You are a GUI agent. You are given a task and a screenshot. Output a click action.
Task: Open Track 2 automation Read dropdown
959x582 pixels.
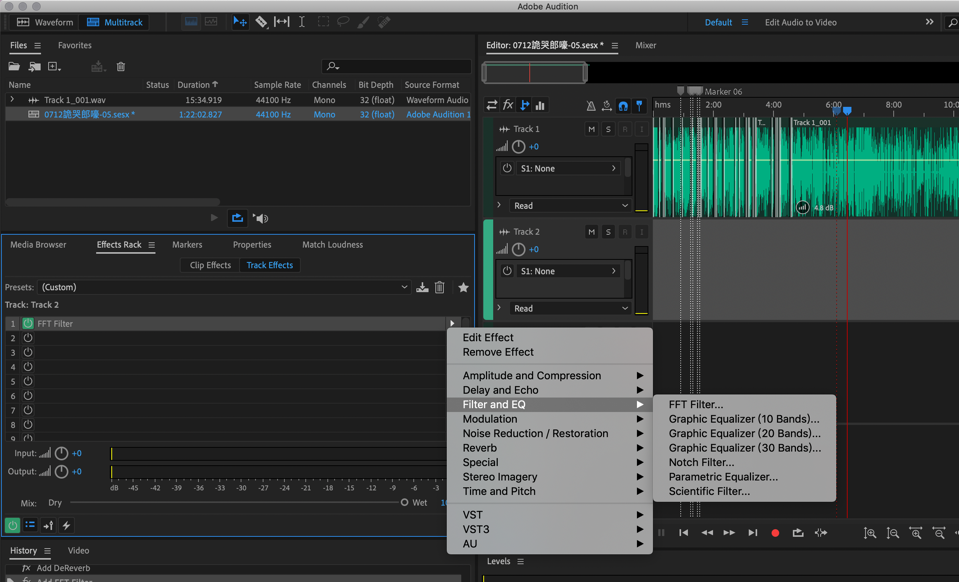(571, 308)
